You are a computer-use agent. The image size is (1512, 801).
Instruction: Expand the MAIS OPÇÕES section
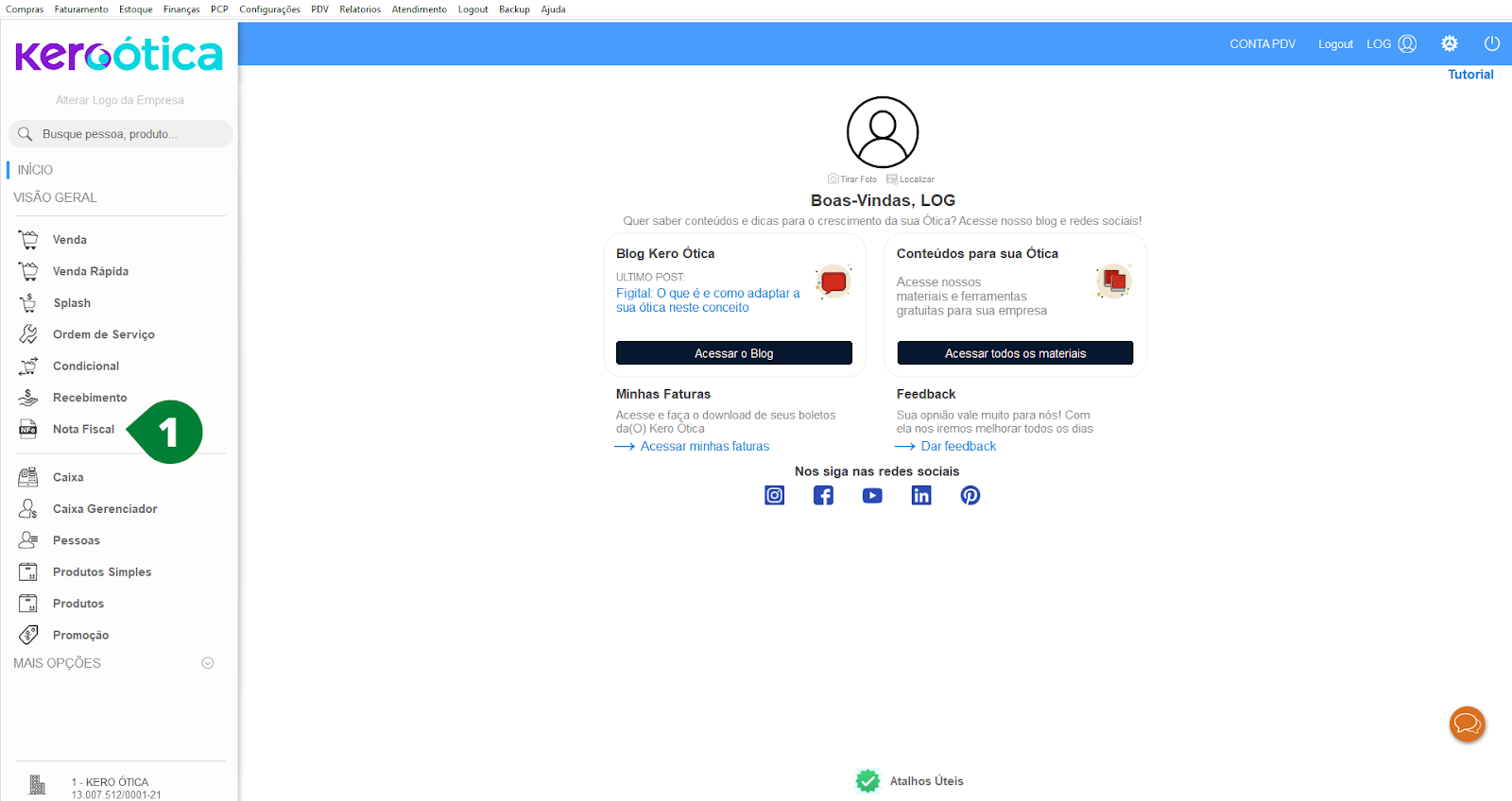pos(208,663)
